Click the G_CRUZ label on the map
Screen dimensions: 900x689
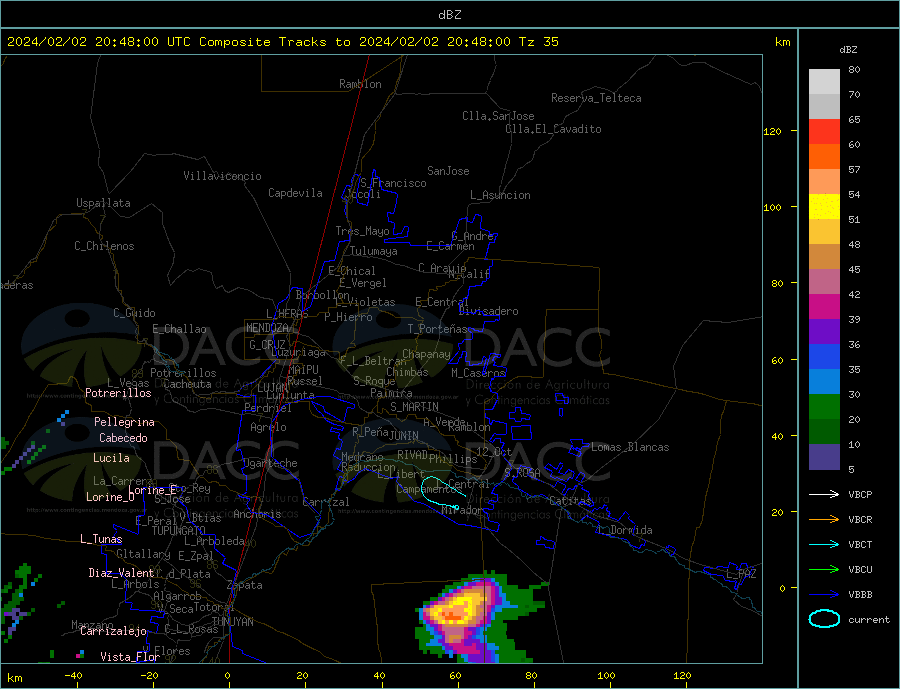pos(267,344)
